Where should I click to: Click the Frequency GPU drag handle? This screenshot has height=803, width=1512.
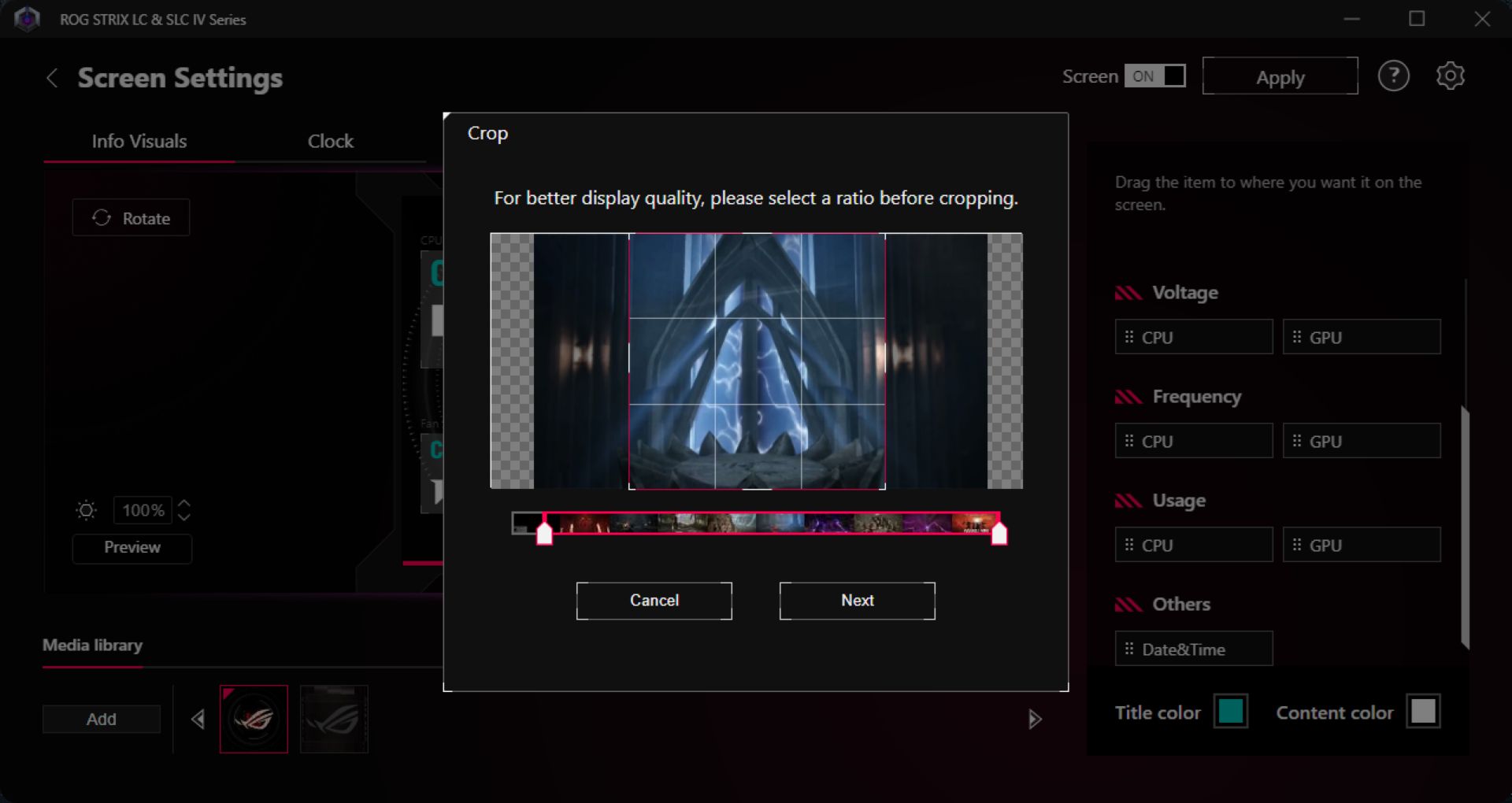tap(1297, 441)
